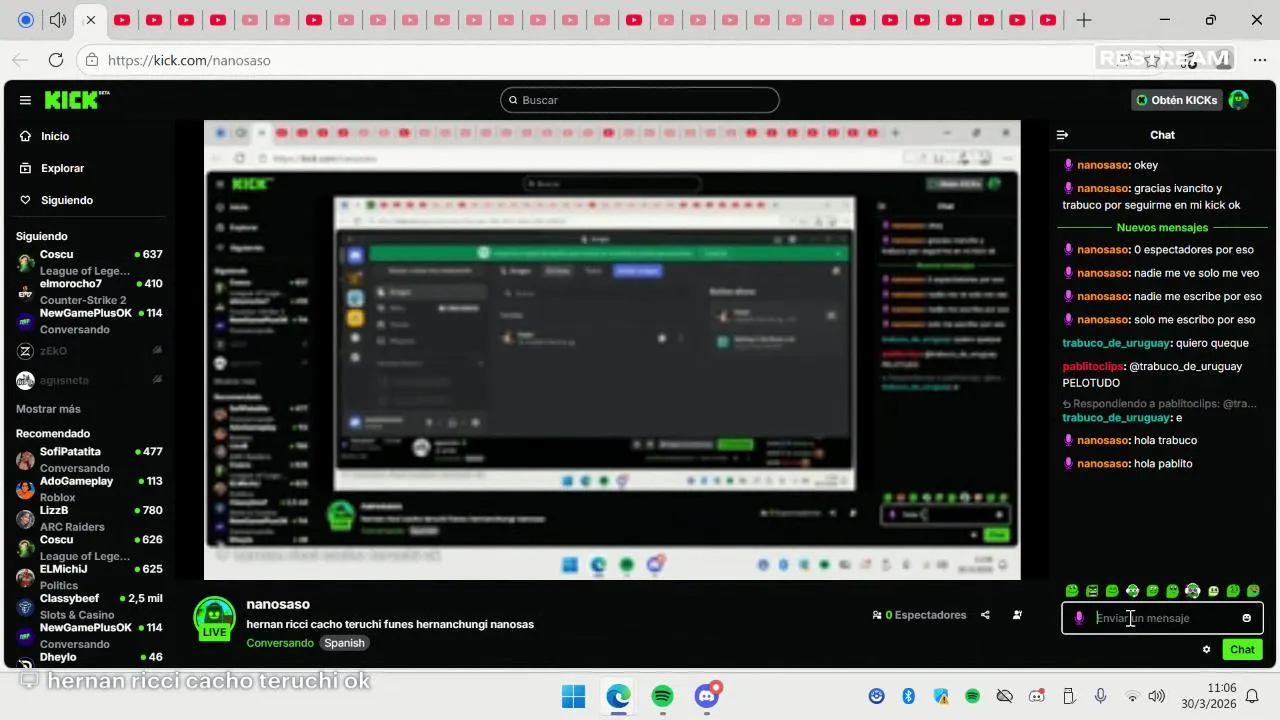Mute the tab via speaker icon
Viewport: 1280px width, 720px height.
click(x=58, y=20)
